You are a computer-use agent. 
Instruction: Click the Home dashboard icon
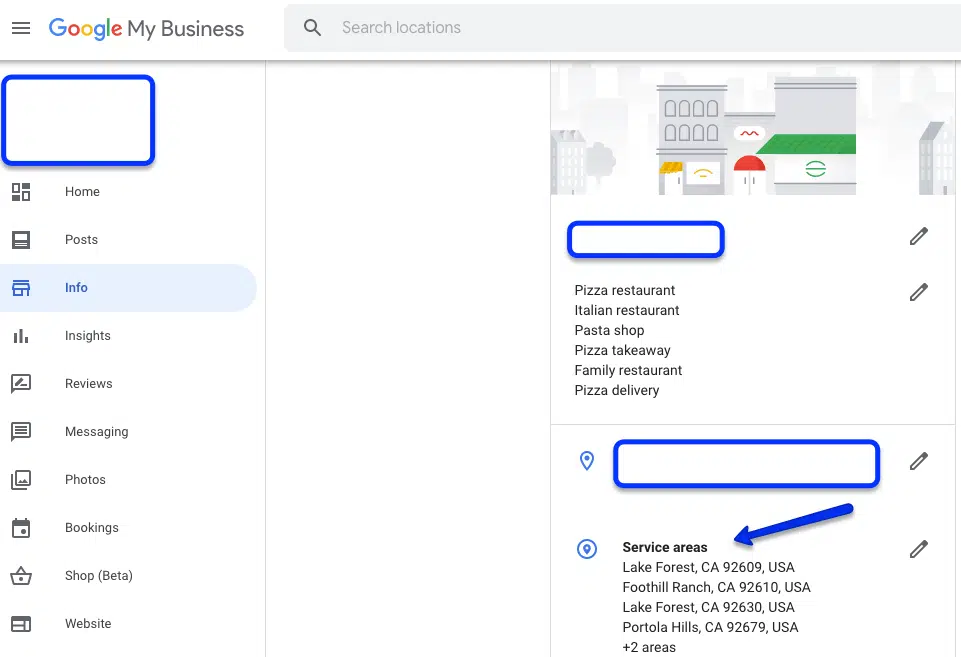coord(21,192)
